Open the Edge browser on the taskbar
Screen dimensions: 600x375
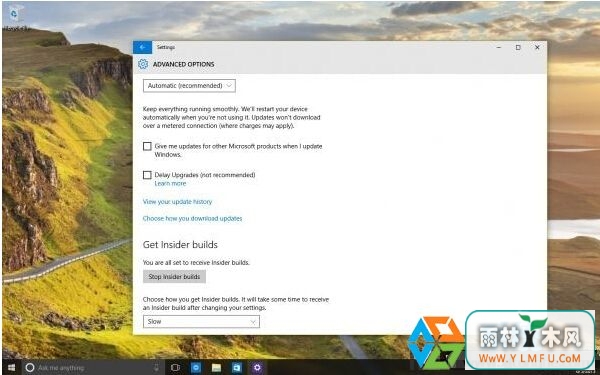196,368
